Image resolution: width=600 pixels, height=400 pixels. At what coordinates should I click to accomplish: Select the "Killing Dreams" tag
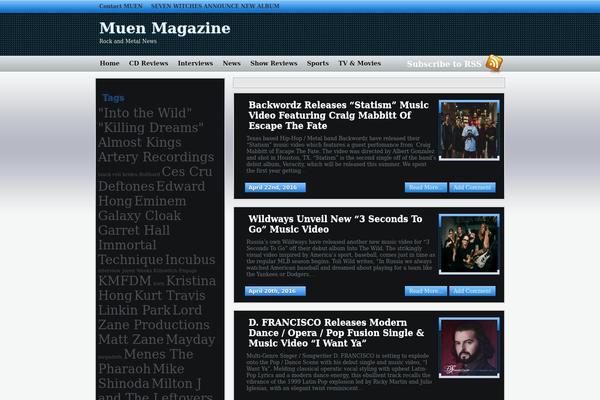[x=151, y=127]
